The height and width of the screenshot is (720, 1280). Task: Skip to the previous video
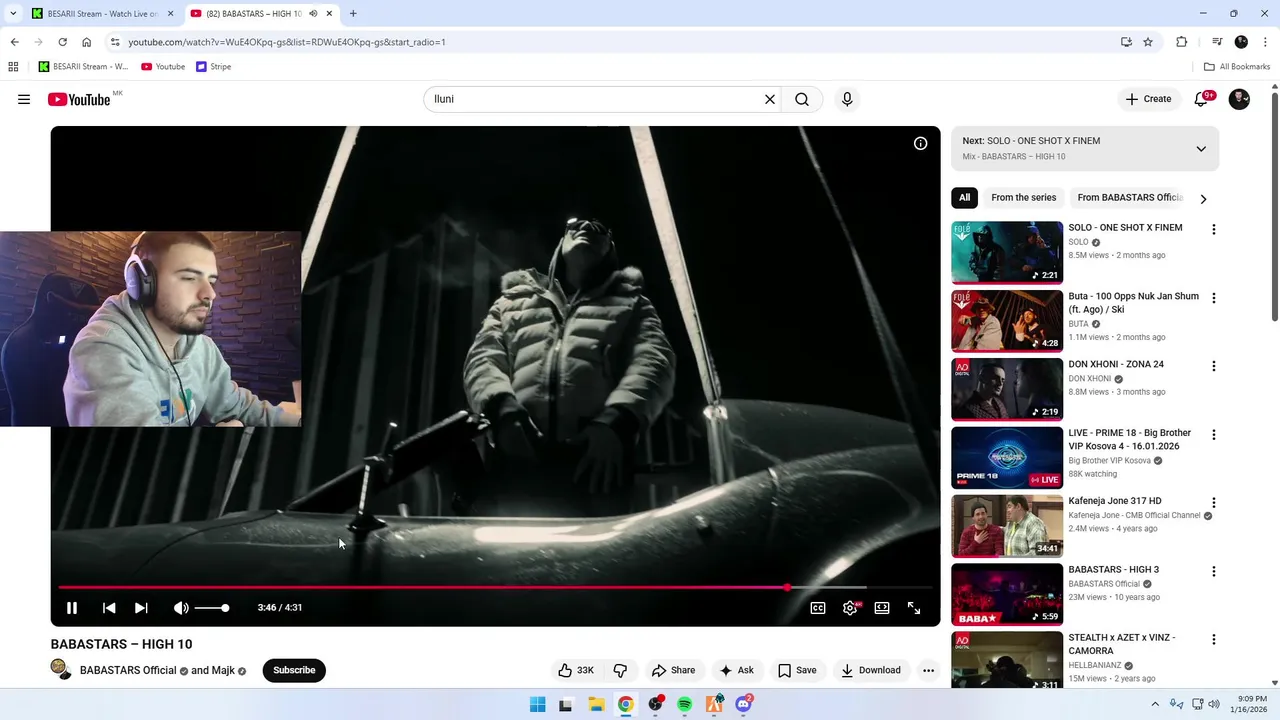pyautogui.click(x=109, y=608)
